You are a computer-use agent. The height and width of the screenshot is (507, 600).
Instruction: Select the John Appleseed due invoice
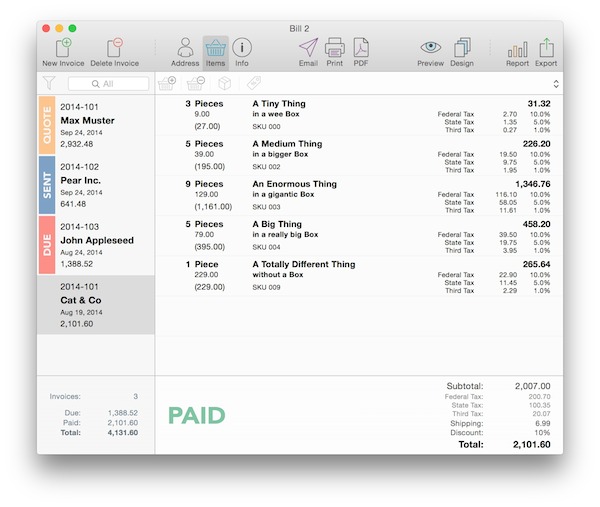tap(96, 245)
